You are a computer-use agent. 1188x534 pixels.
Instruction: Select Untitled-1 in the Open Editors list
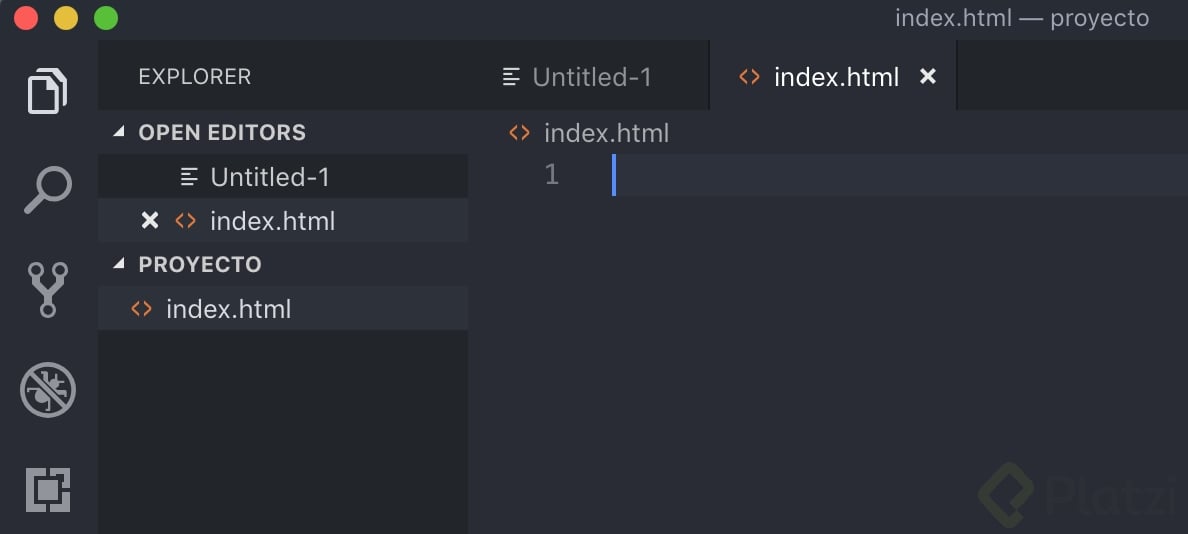[x=270, y=177]
